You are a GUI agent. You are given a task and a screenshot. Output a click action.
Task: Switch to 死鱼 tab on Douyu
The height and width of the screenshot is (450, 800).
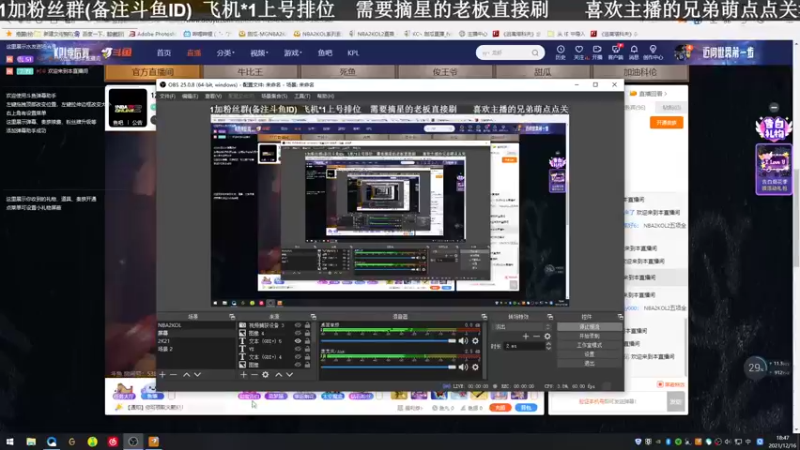(347, 72)
